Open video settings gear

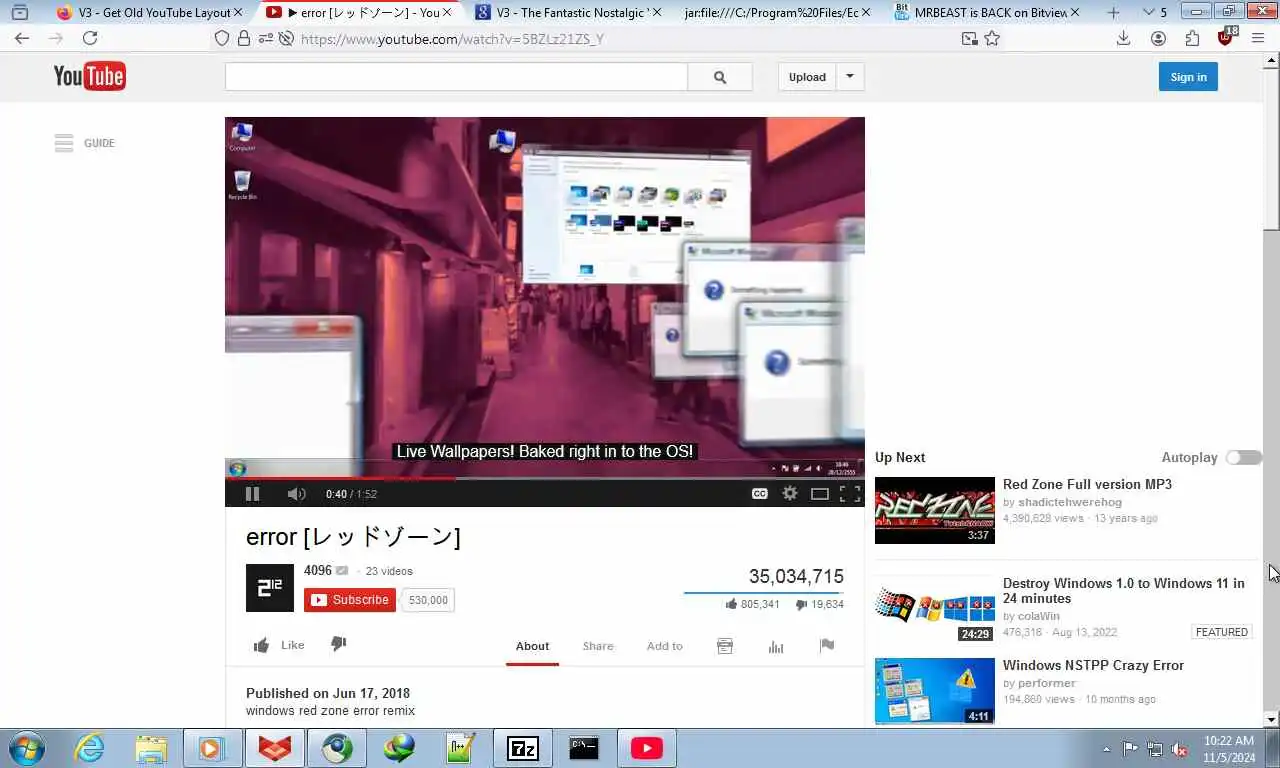790,493
